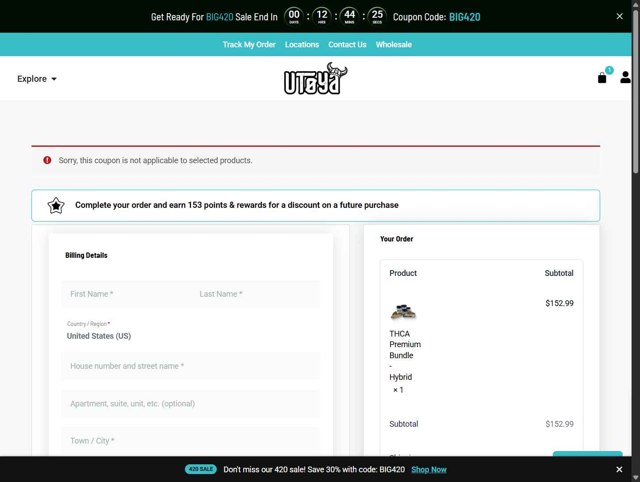This screenshot has width=640, height=482.
Task: Click the THCA Premium Bundle - Hybrid product name
Action: tap(405, 355)
